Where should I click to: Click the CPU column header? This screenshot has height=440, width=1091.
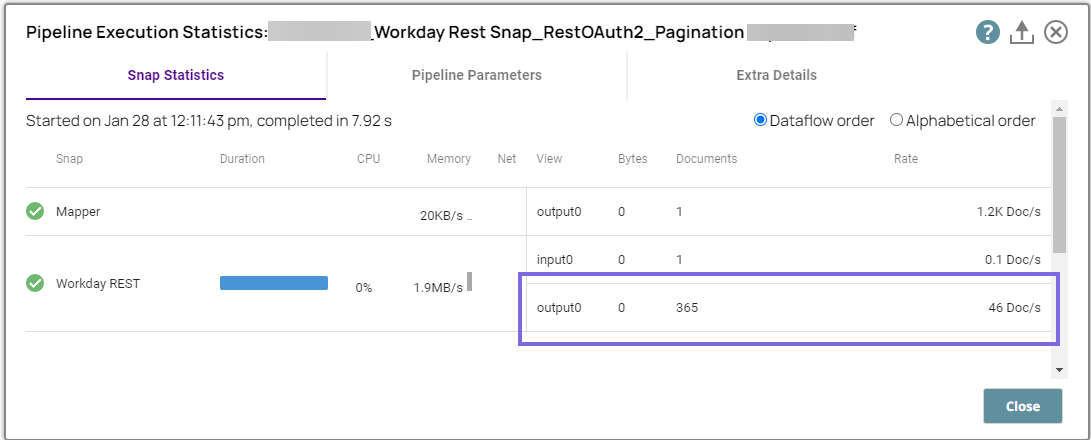click(369, 159)
